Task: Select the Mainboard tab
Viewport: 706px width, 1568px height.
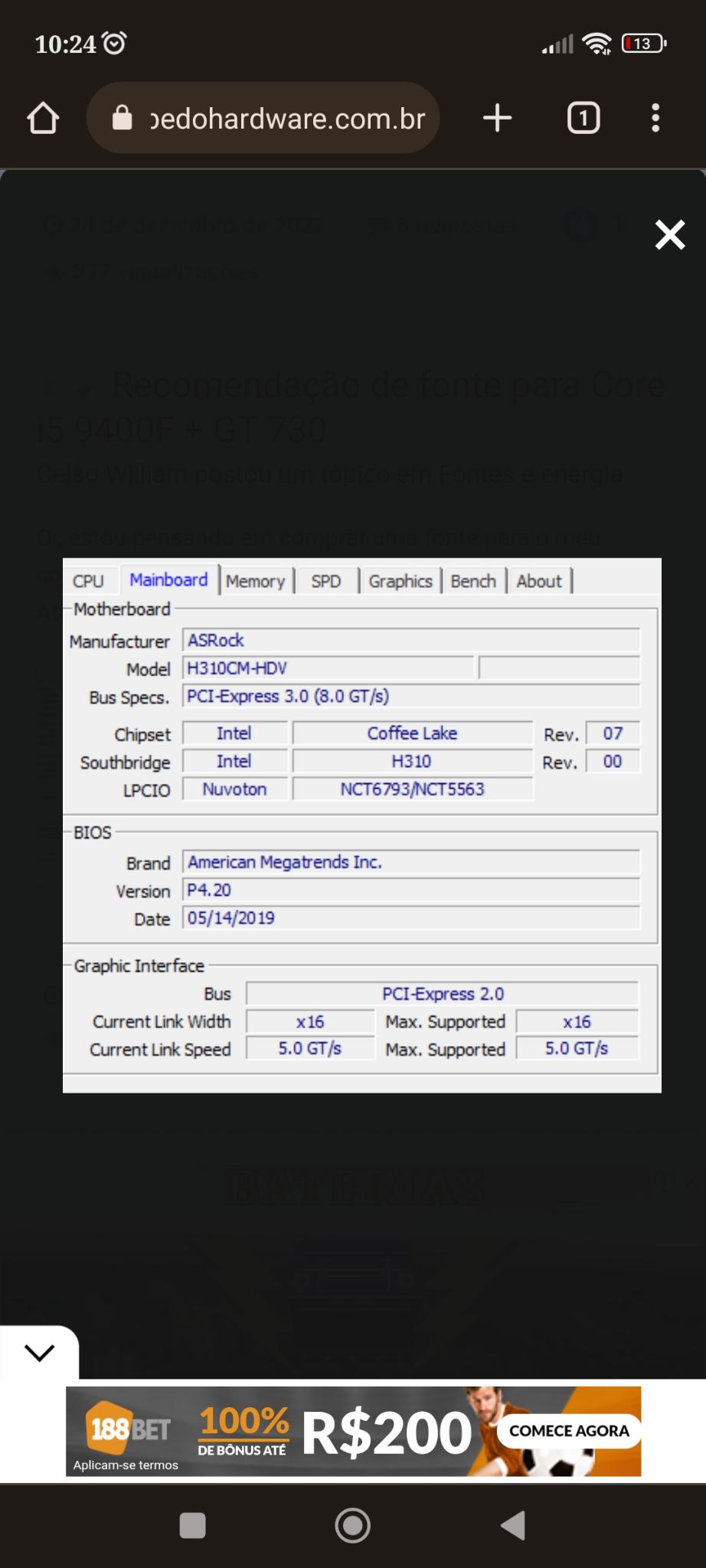Action: pyautogui.click(x=168, y=580)
